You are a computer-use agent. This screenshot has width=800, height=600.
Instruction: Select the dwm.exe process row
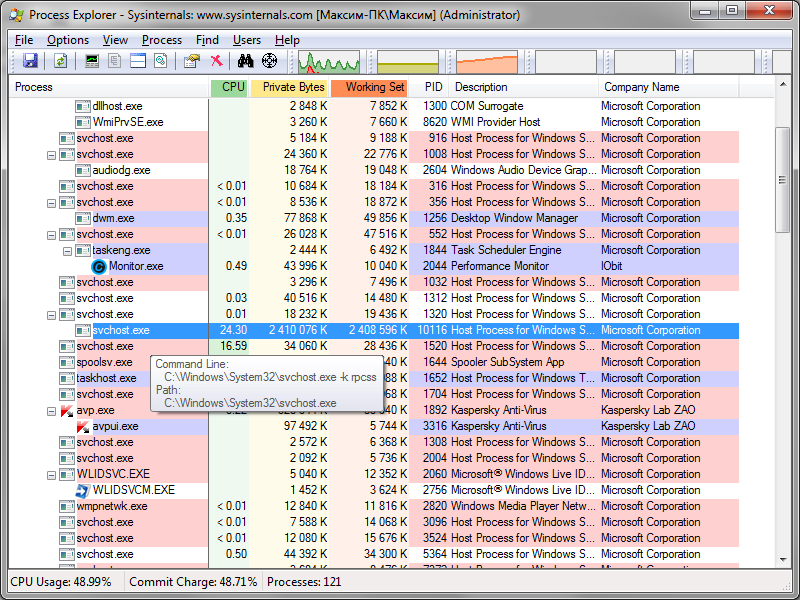pos(112,218)
